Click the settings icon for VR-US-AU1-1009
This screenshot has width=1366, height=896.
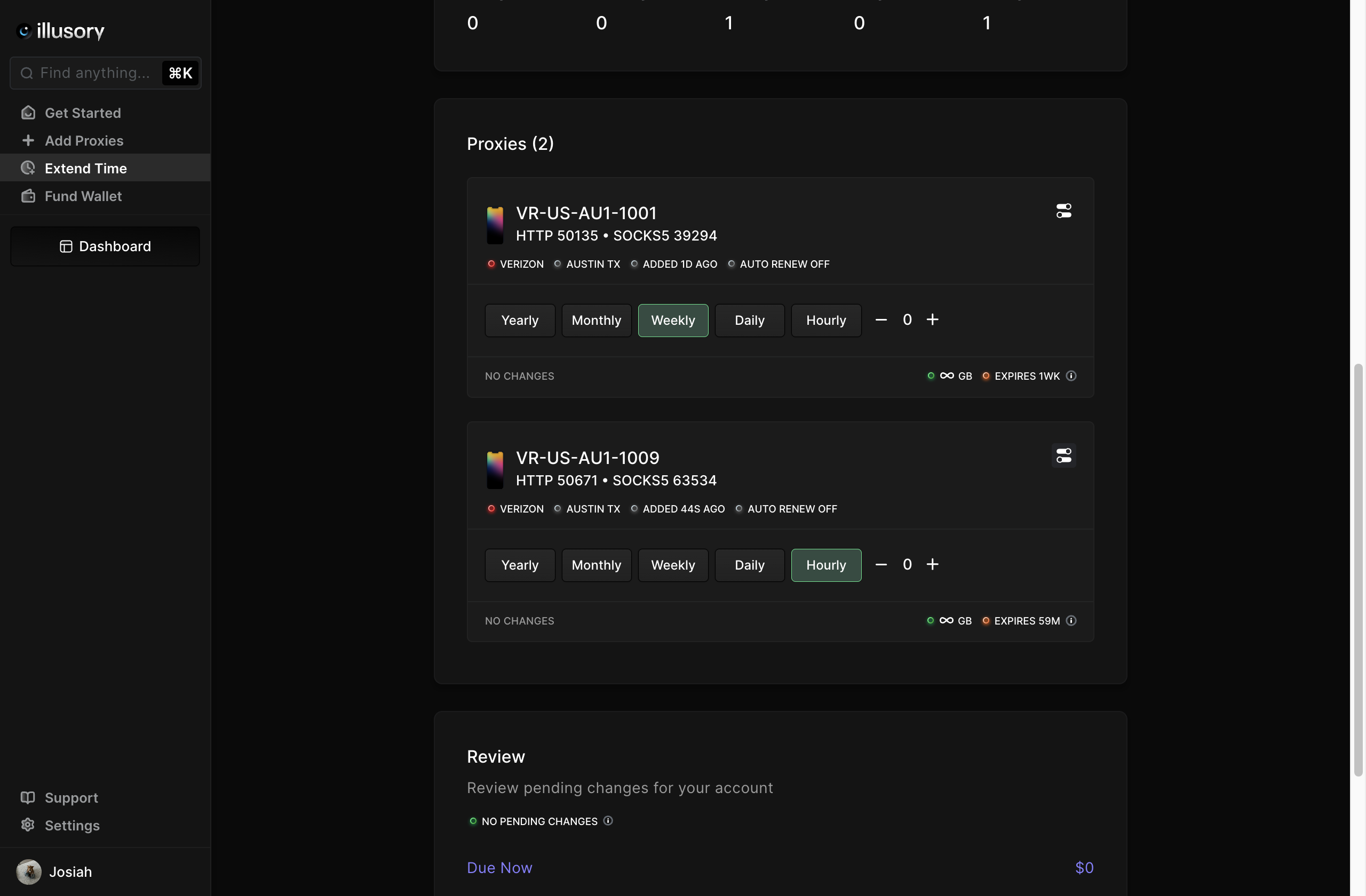[1063, 456]
